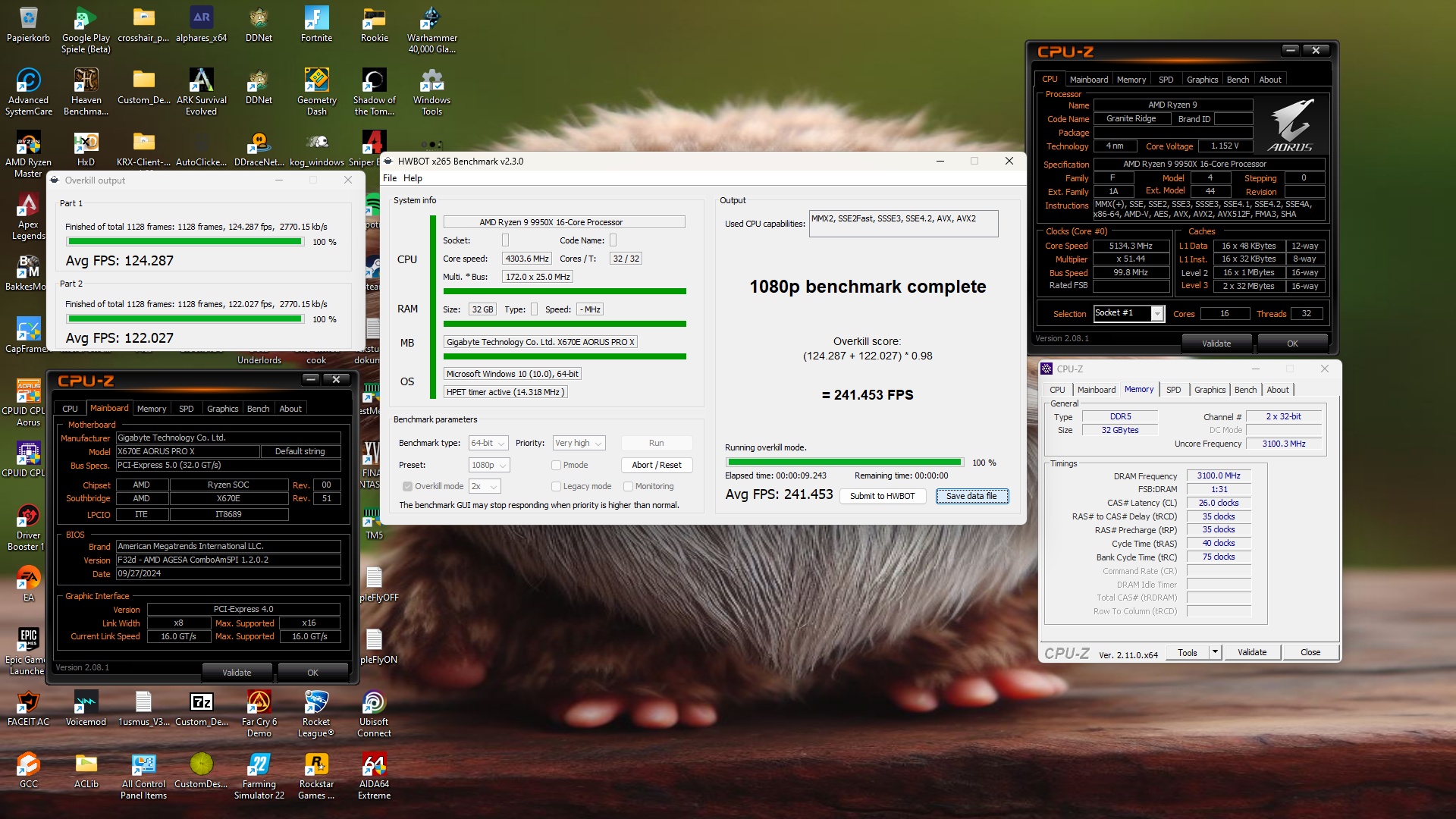The image size is (1456, 819).
Task: Click the Core speed 4303.6 MHz field
Action: [526, 259]
